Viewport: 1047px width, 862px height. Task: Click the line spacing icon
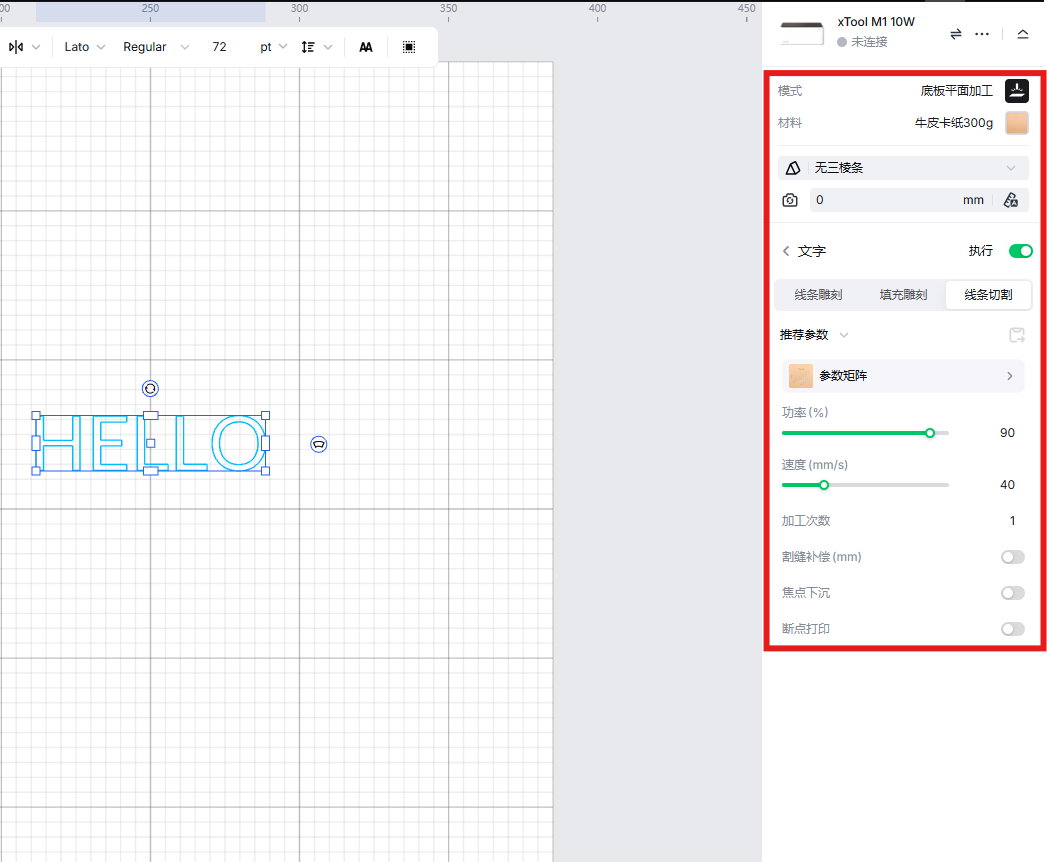(309, 47)
